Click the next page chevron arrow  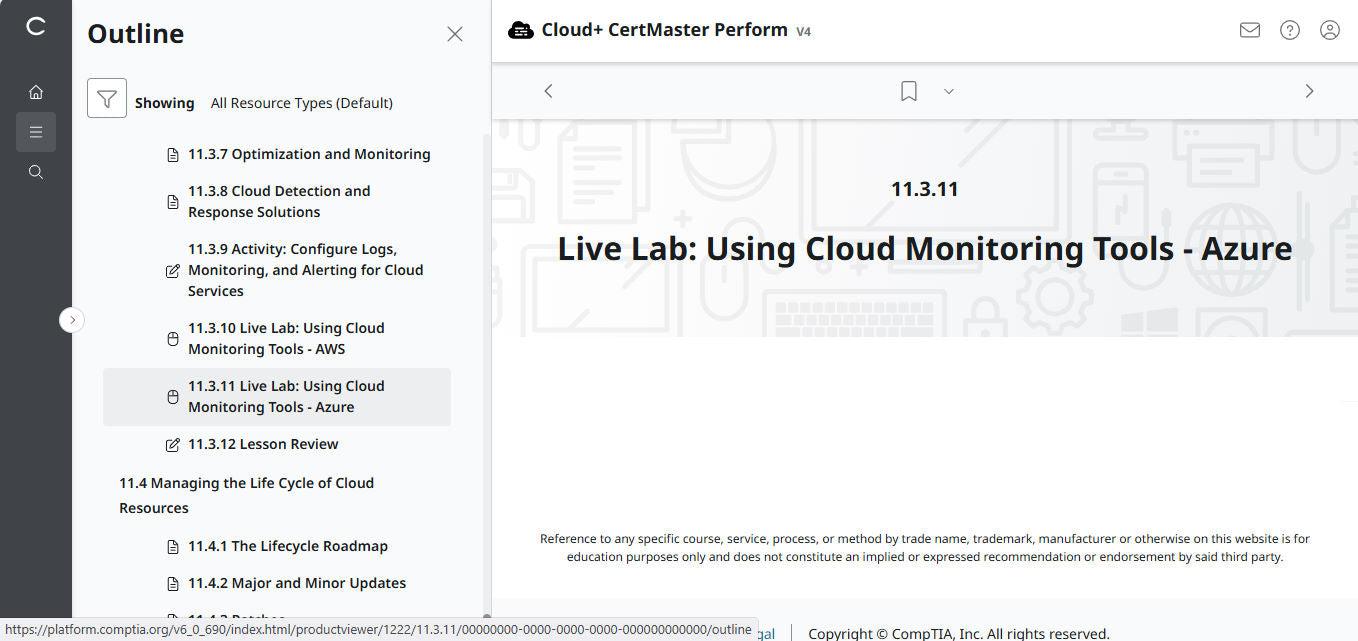click(1309, 90)
